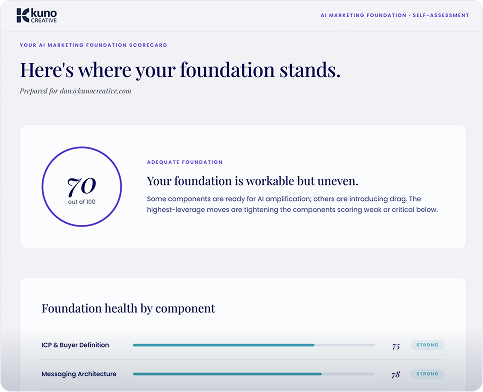The width and height of the screenshot is (483, 392).
Task: Click the STRONG badge for ICP & Buyer Definition
Action: [427, 345]
